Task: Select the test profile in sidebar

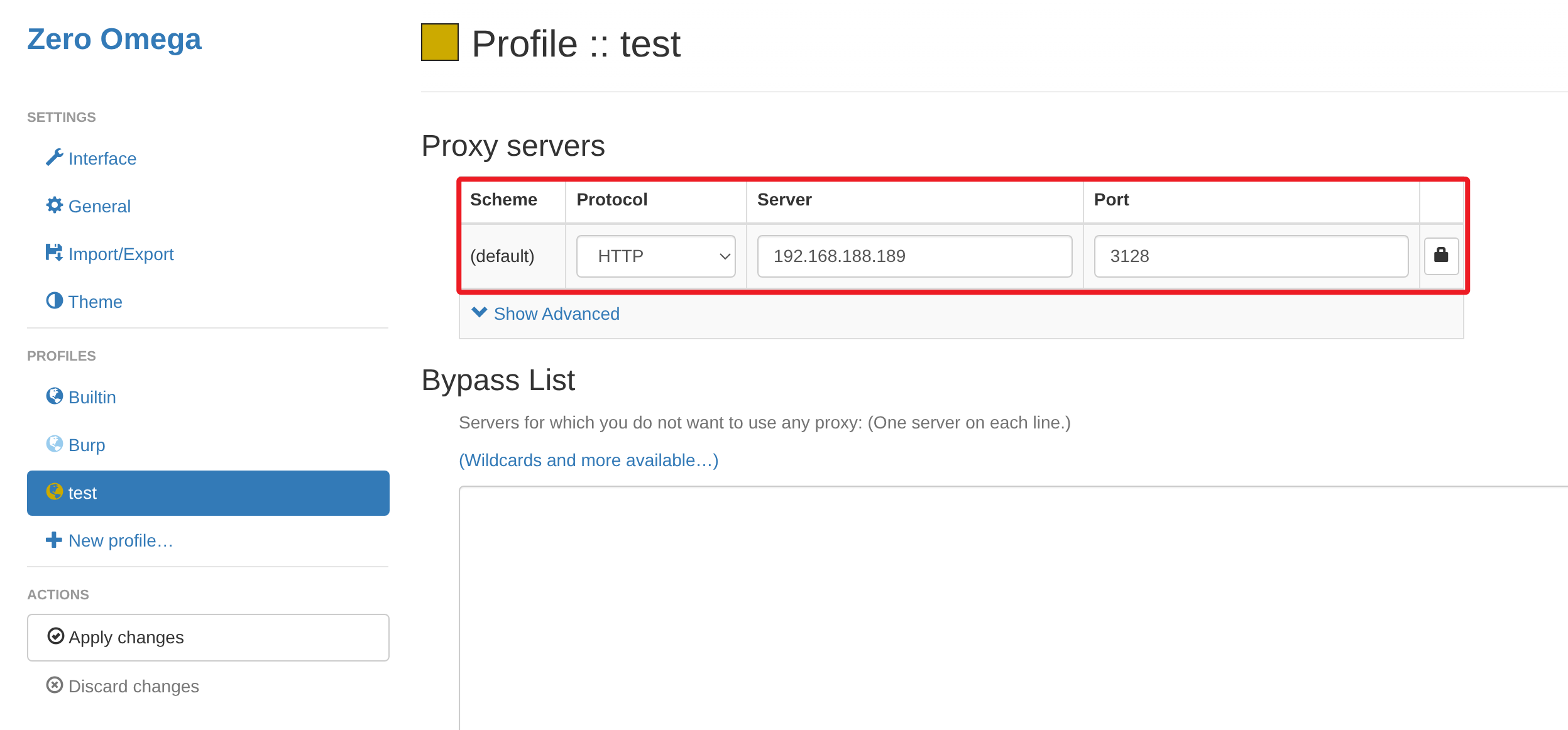Action: tap(207, 493)
